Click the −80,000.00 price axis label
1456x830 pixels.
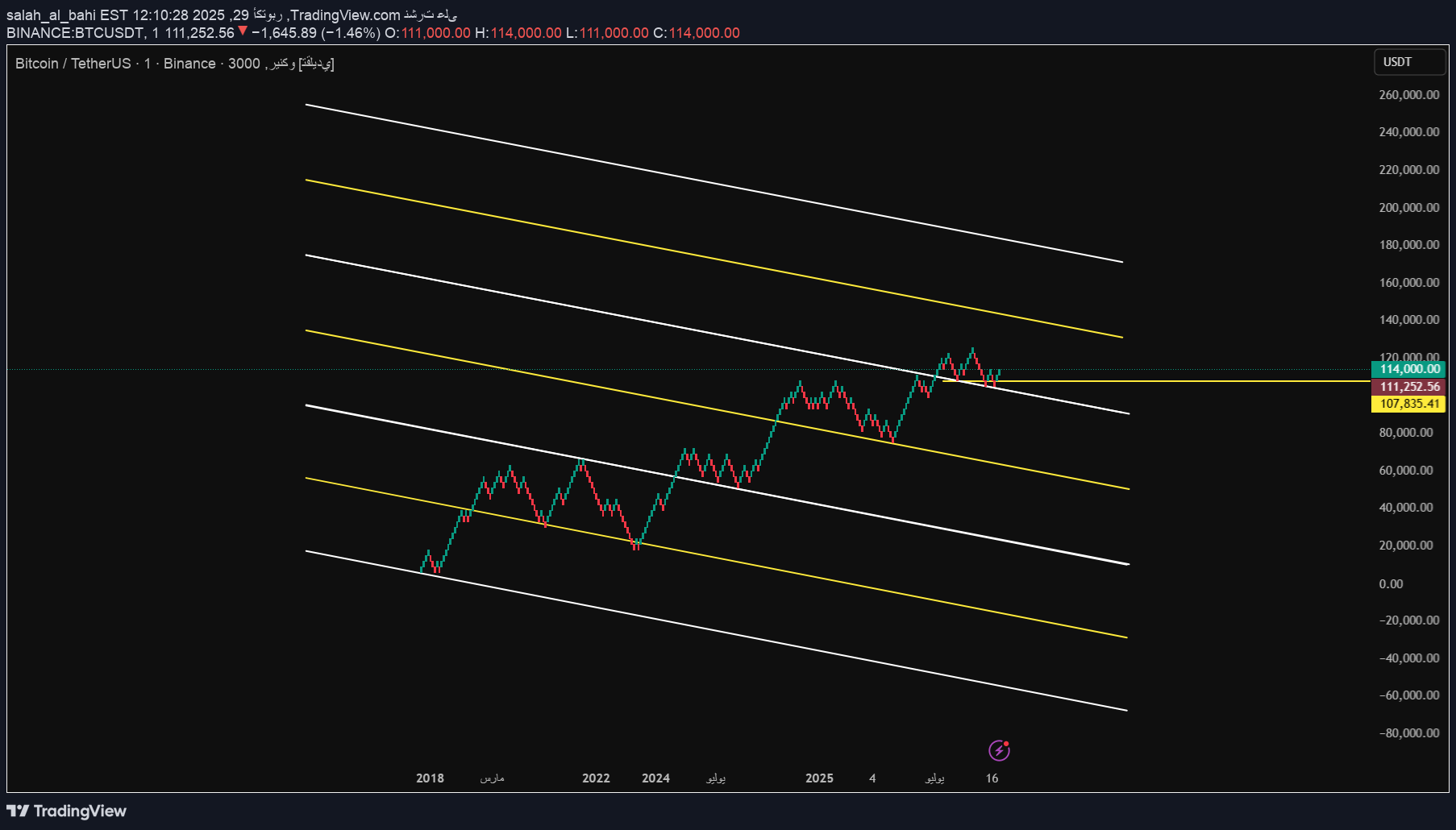[x=1408, y=733]
